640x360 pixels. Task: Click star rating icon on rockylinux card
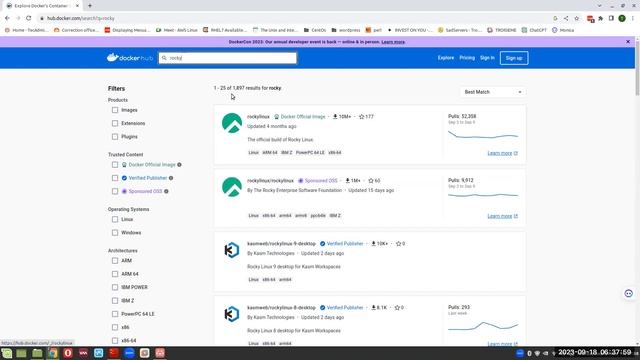361,117
